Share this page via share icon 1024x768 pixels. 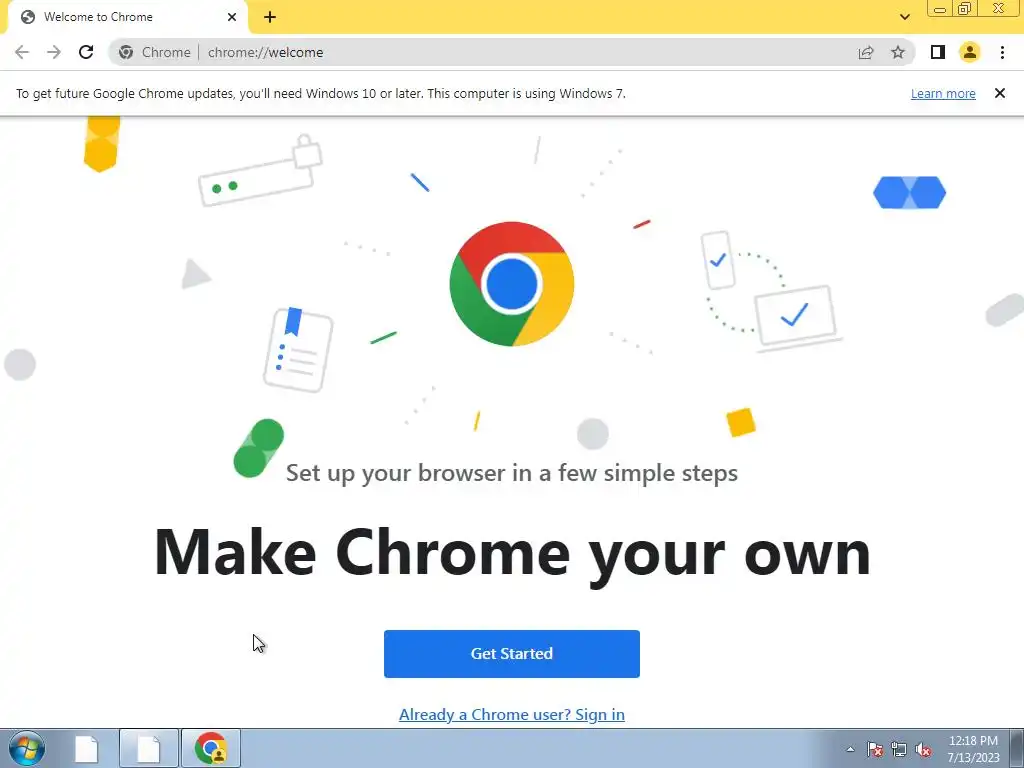[x=866, y=52]
